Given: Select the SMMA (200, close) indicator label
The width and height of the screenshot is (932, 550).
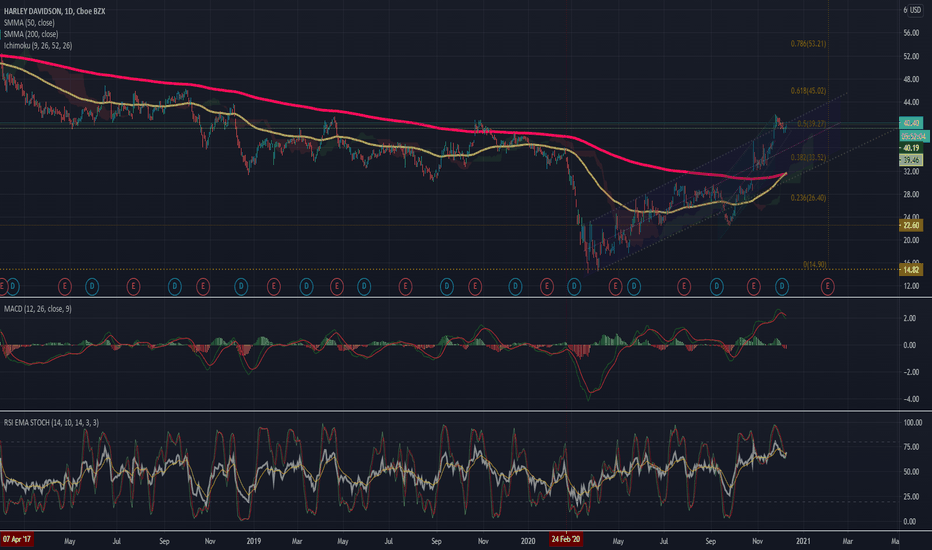Looking at the screenshot, I should (31, 34).
